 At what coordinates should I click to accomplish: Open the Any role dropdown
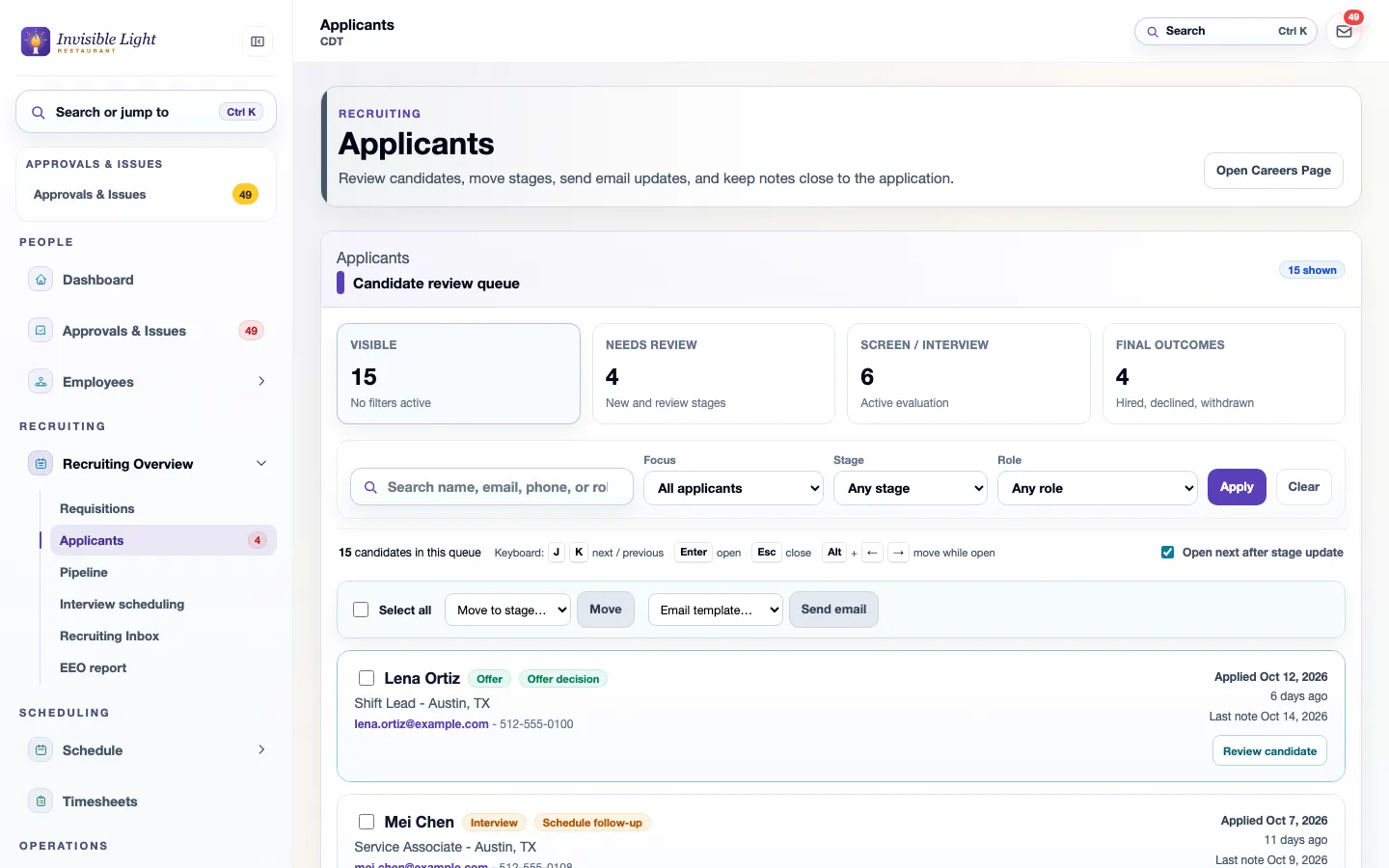point(1098,488)
